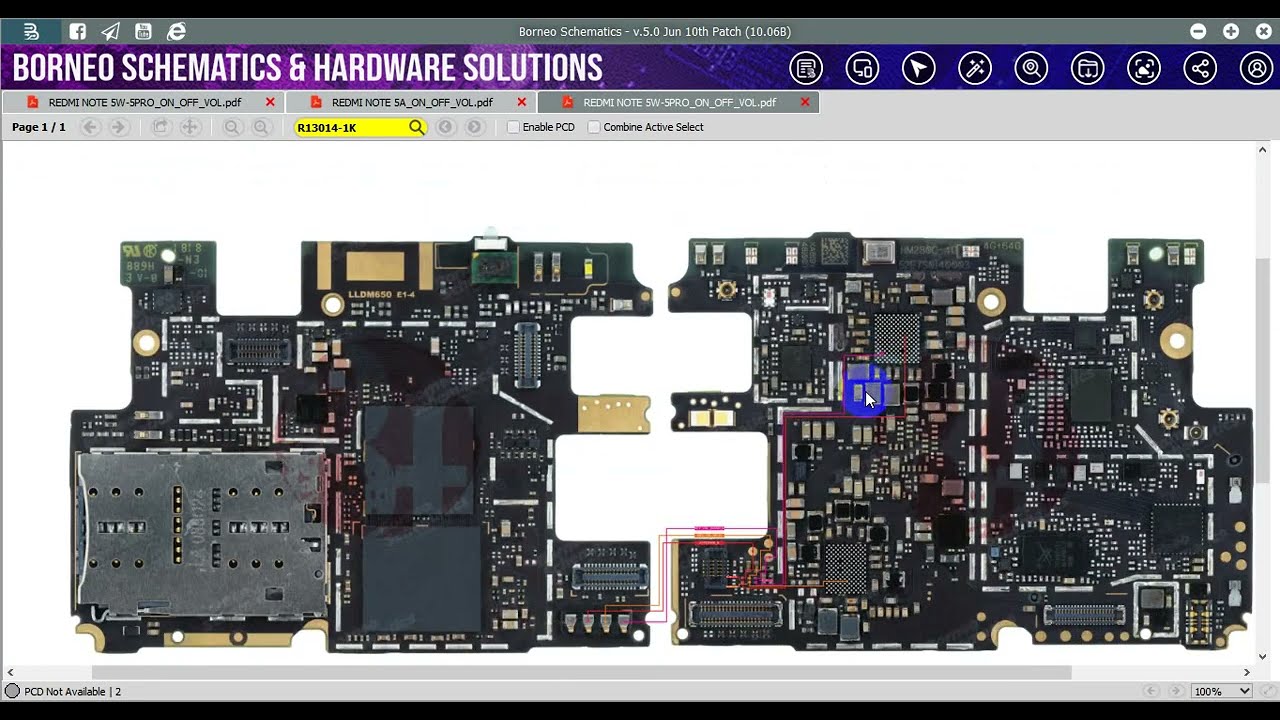Jump to next search result
Screen dimensions: 1280x720
(475, 127)
